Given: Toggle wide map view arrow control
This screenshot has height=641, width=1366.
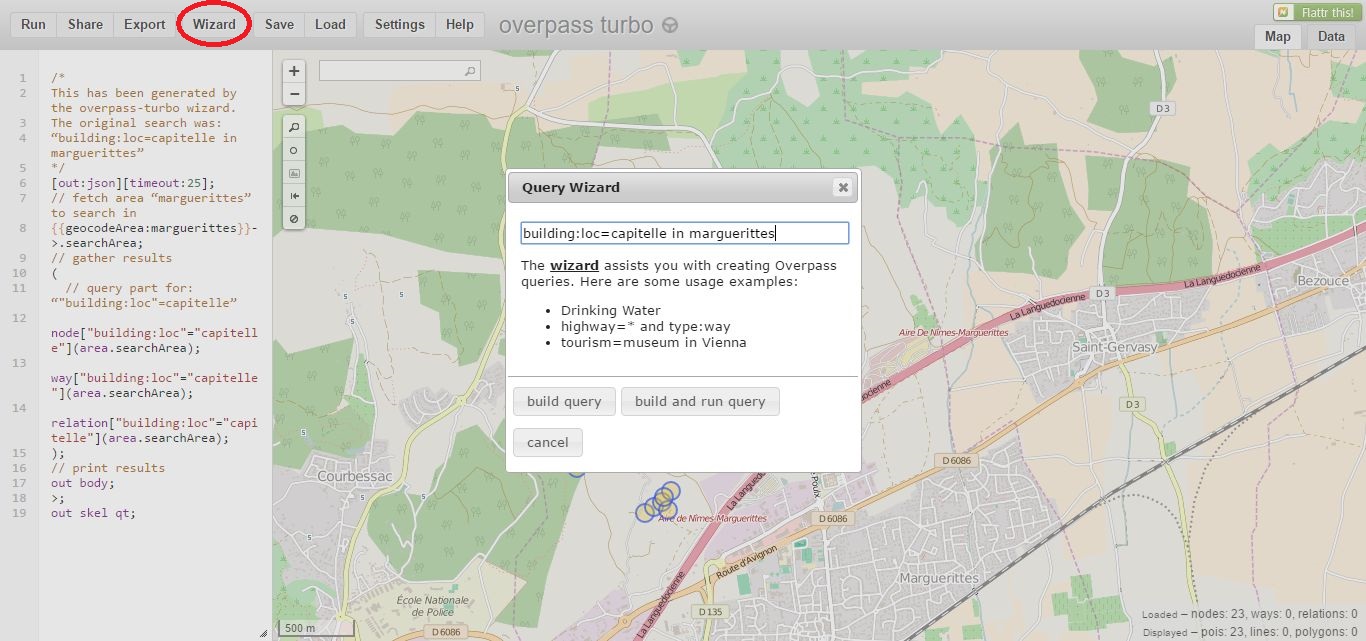Looking at the screenshot, I should [x=294, y=196].
